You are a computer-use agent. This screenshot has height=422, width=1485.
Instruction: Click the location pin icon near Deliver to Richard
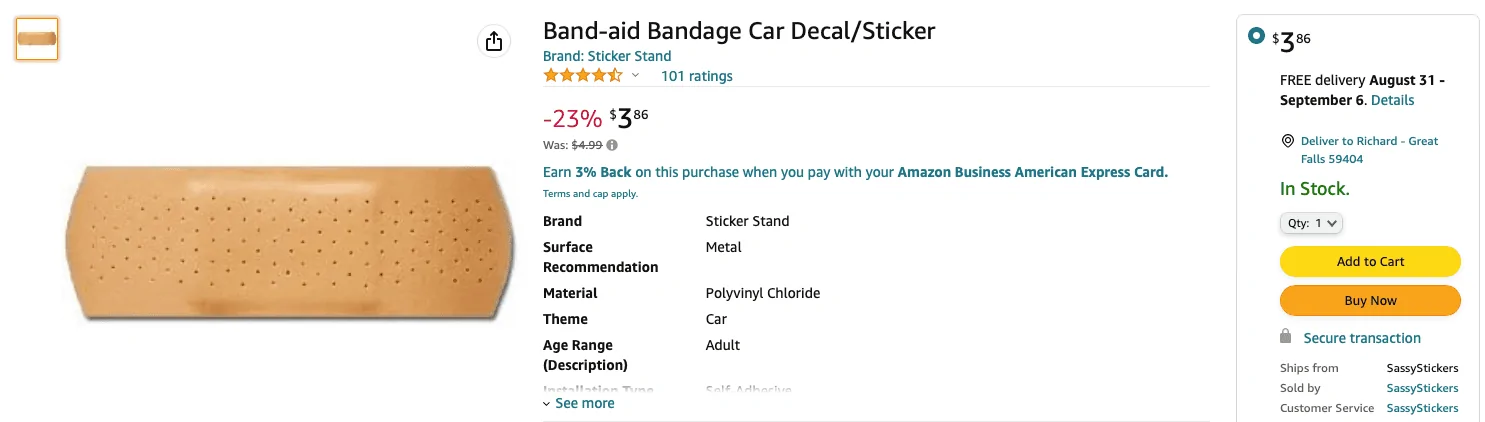coord(1287,141)
